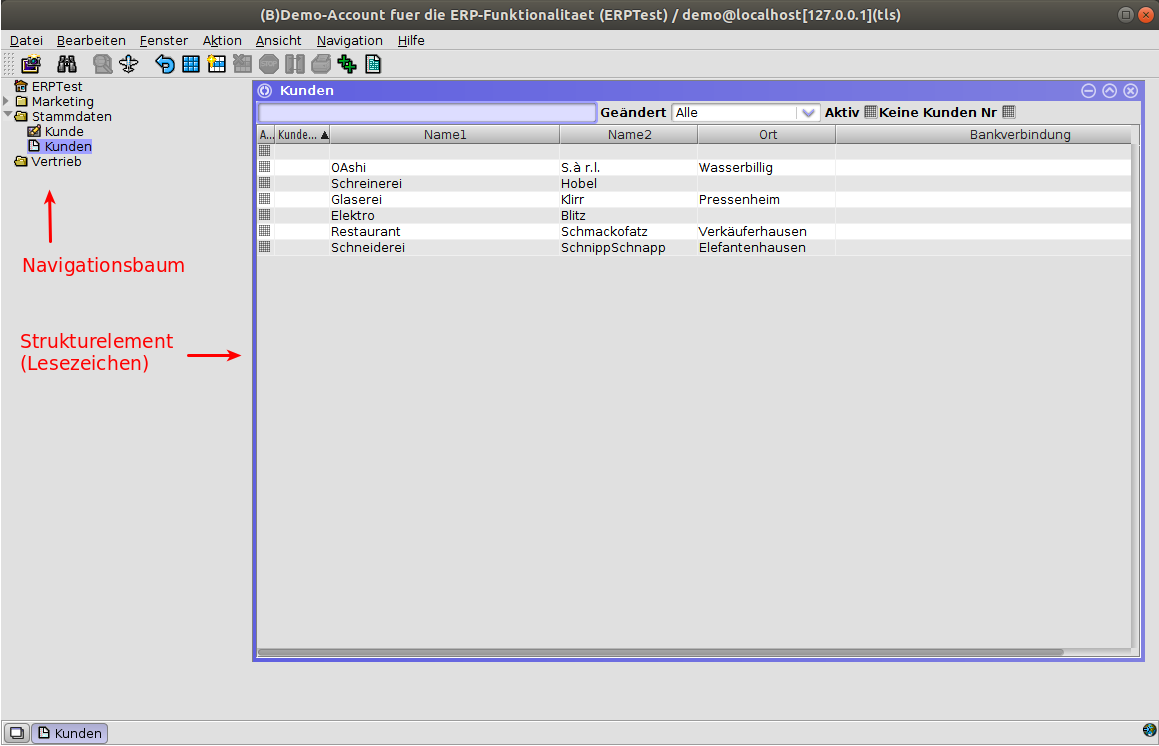The image size is (1159, 746).
Task: Click the search input field in Kunden window
Action: click(x=427, y=113)
